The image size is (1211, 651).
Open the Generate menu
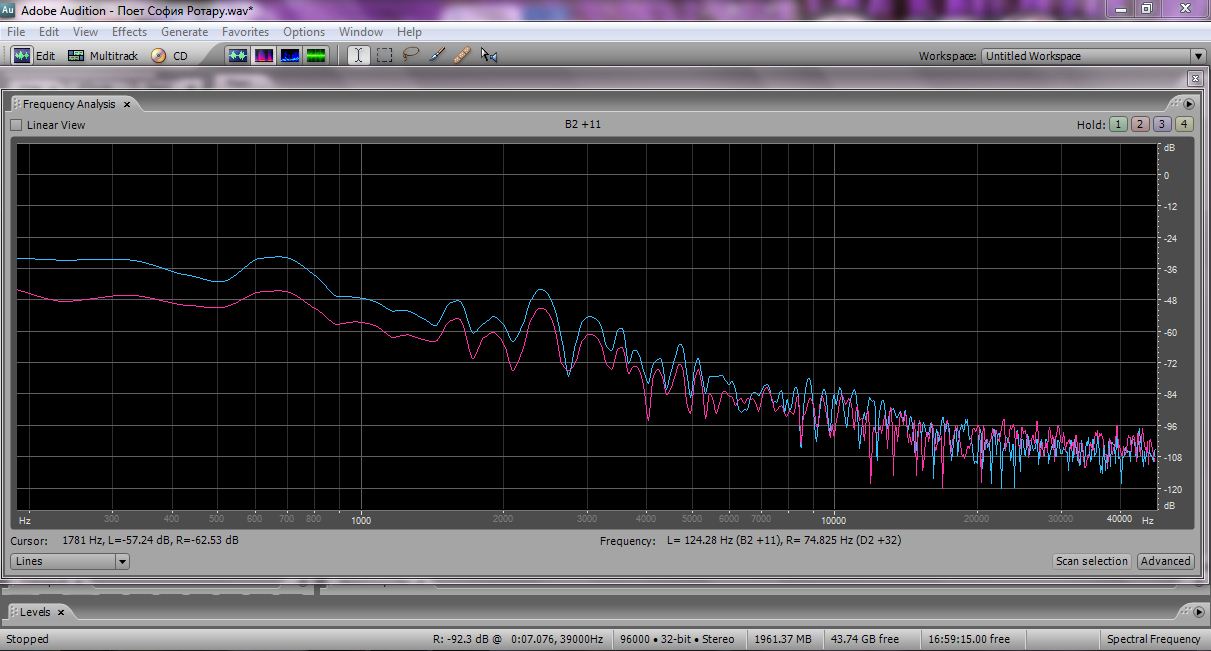coord(184,32)
